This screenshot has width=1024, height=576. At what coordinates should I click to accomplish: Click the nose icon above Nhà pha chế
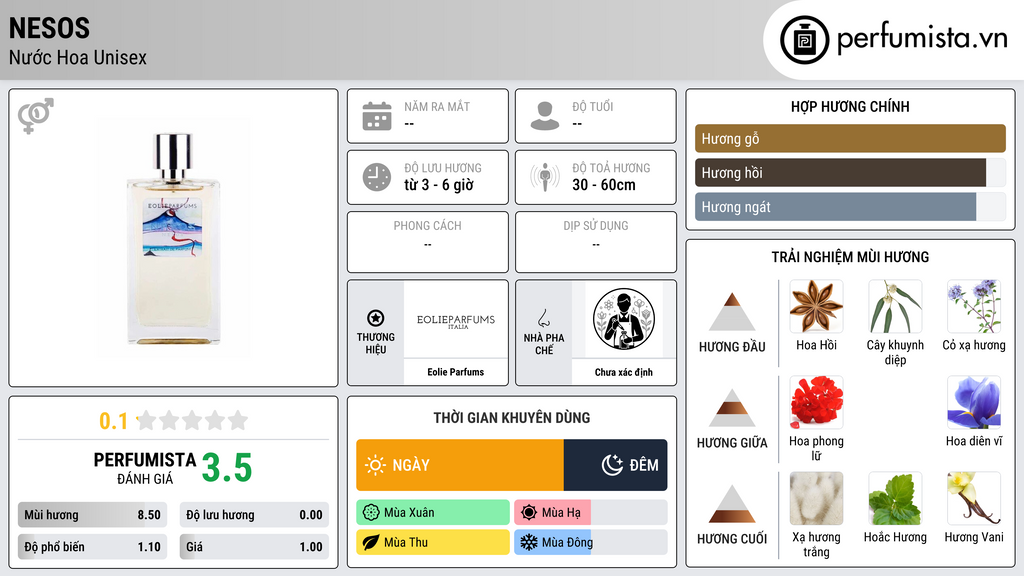coord(543,319)
